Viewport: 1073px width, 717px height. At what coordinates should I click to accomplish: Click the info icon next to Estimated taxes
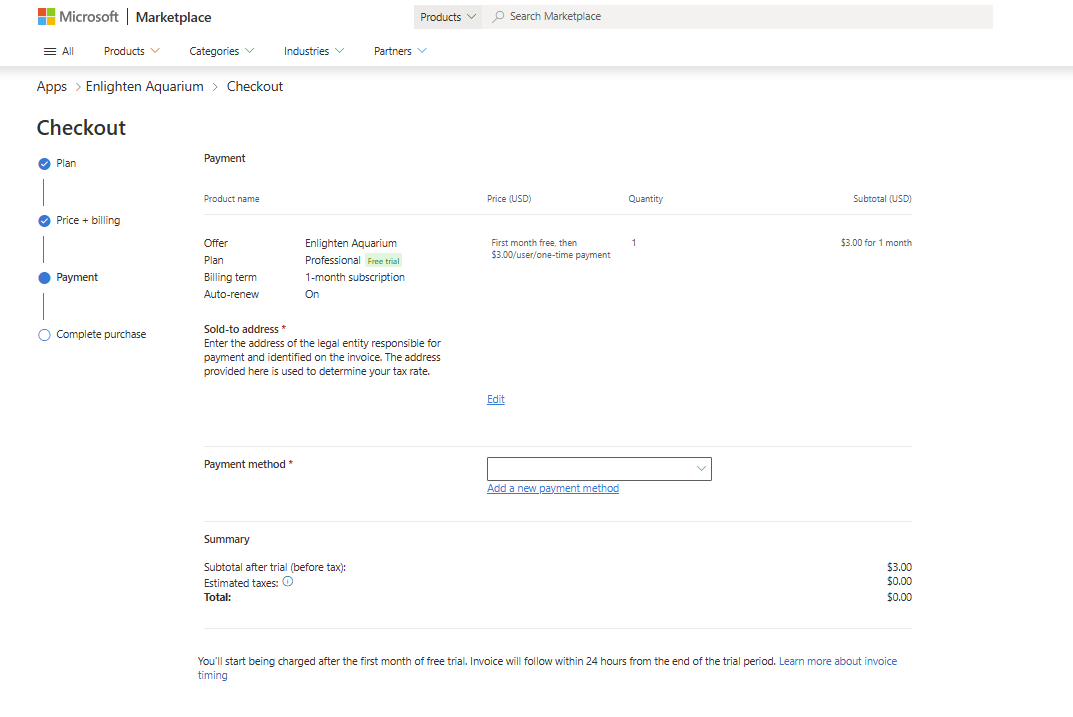[x=288, y=581]
